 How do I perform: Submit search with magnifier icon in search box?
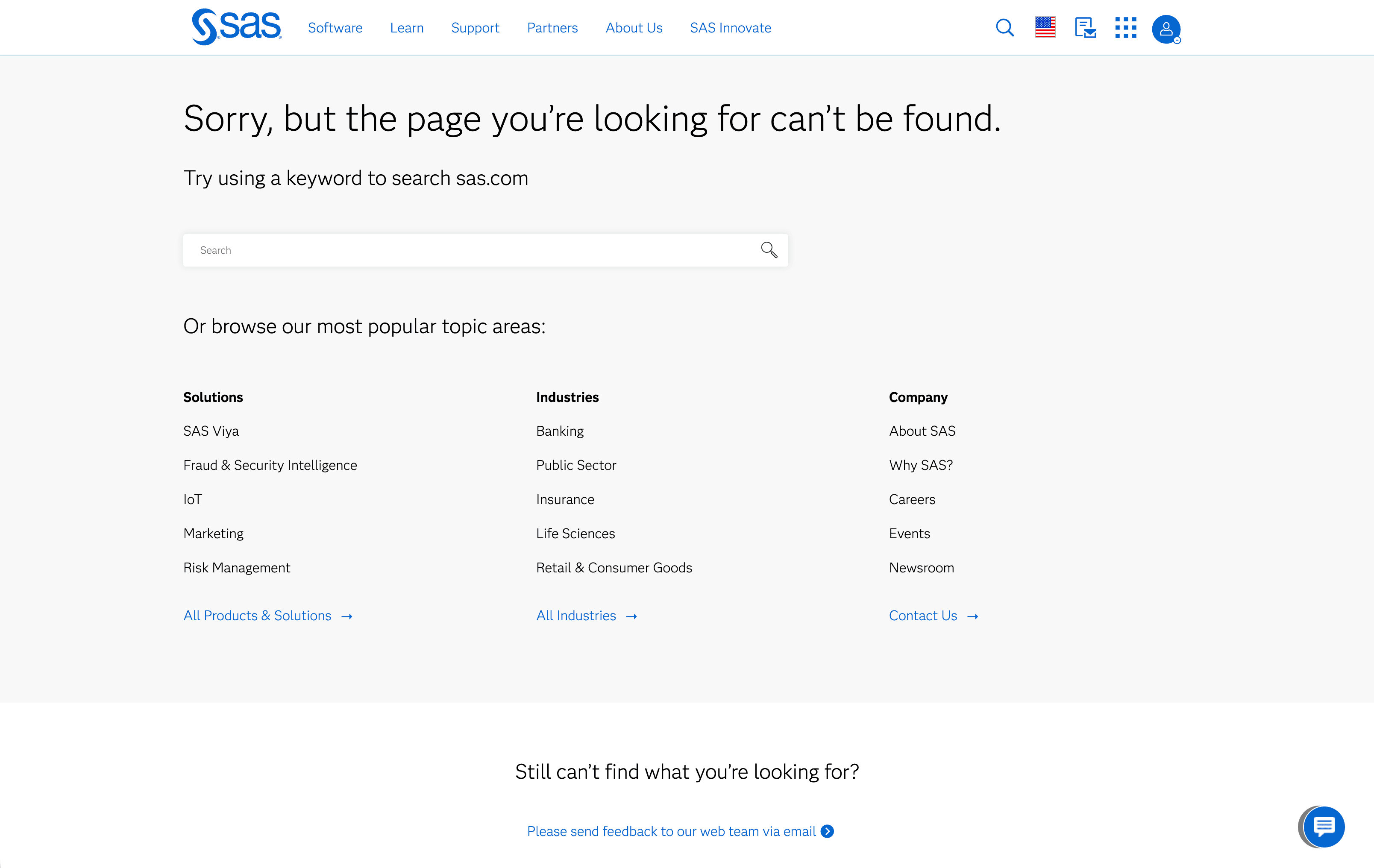tap(769, 250)
